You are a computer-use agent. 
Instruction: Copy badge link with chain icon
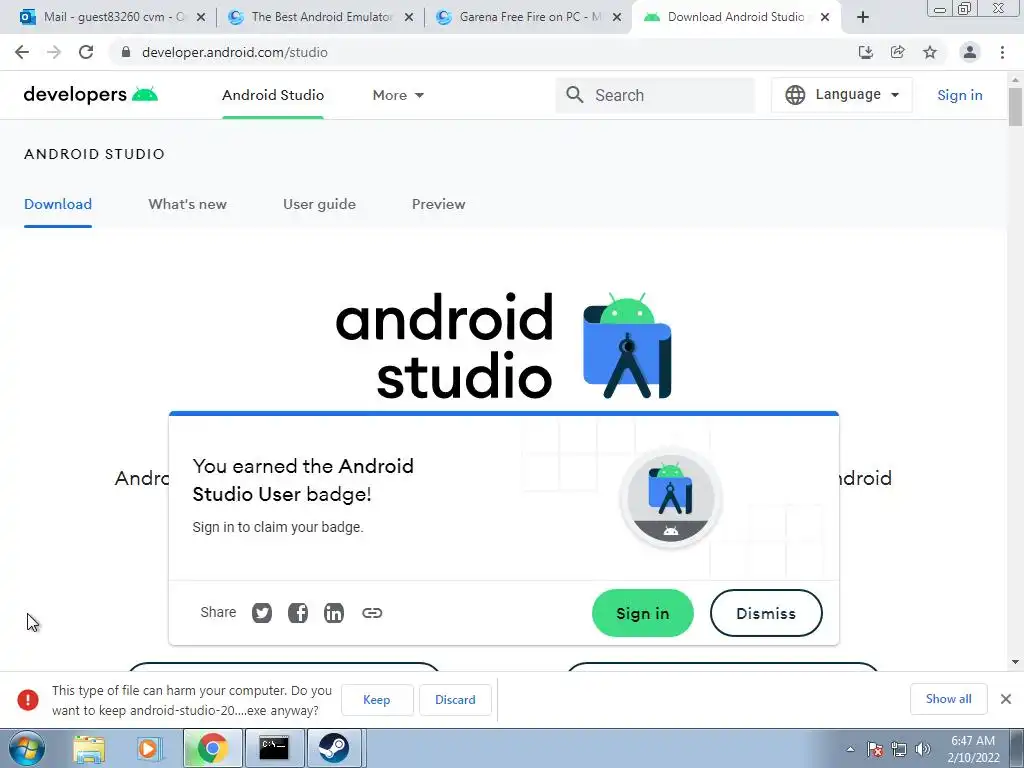click(x=372, y=613)
